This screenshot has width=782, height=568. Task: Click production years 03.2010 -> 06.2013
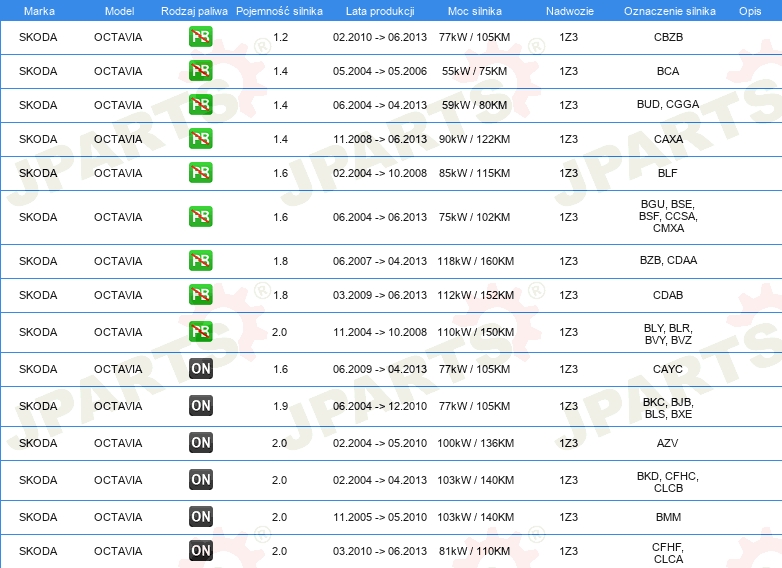pos(380,551)
